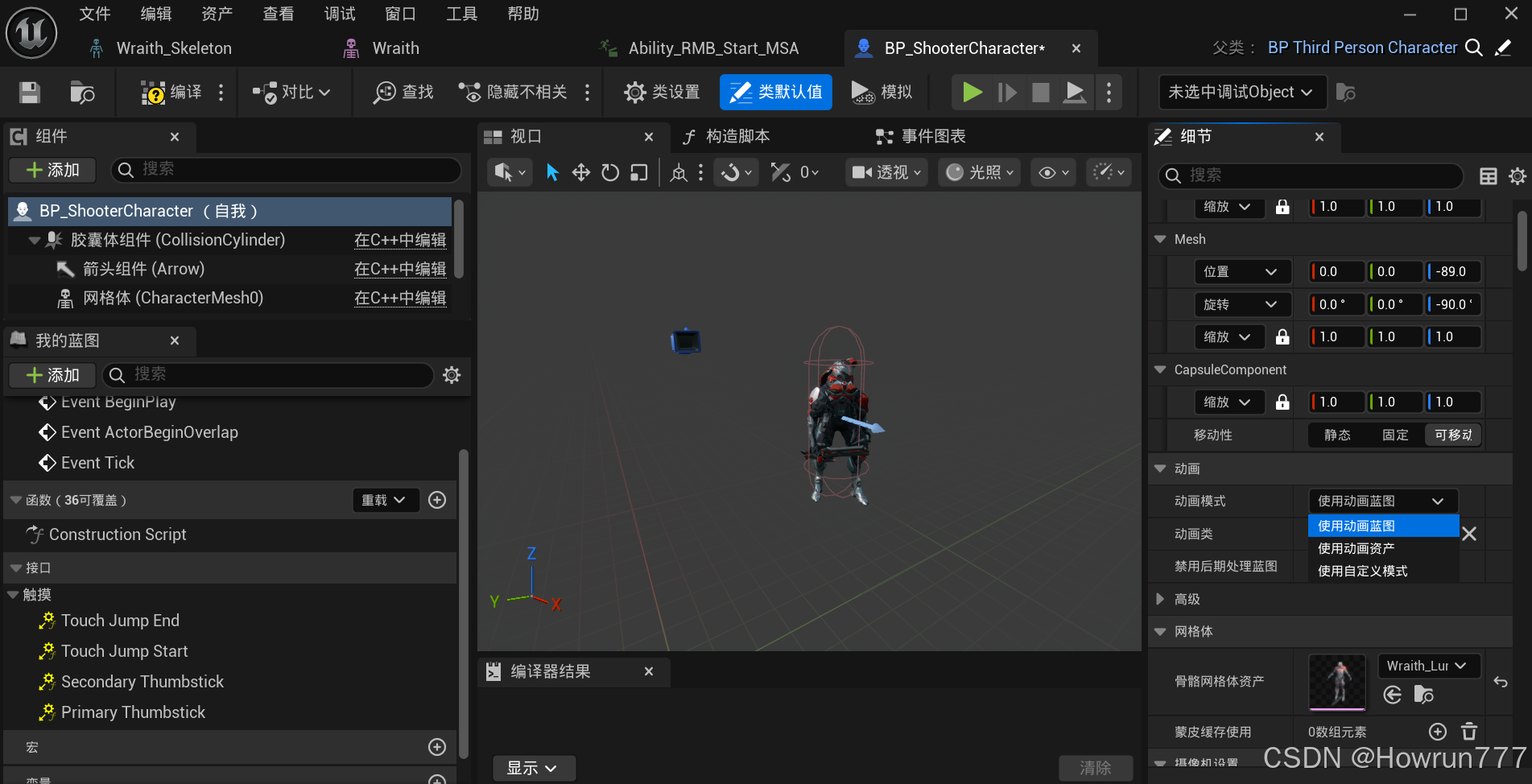Toggle Mesh scale lock icon

pos(1282,337)
